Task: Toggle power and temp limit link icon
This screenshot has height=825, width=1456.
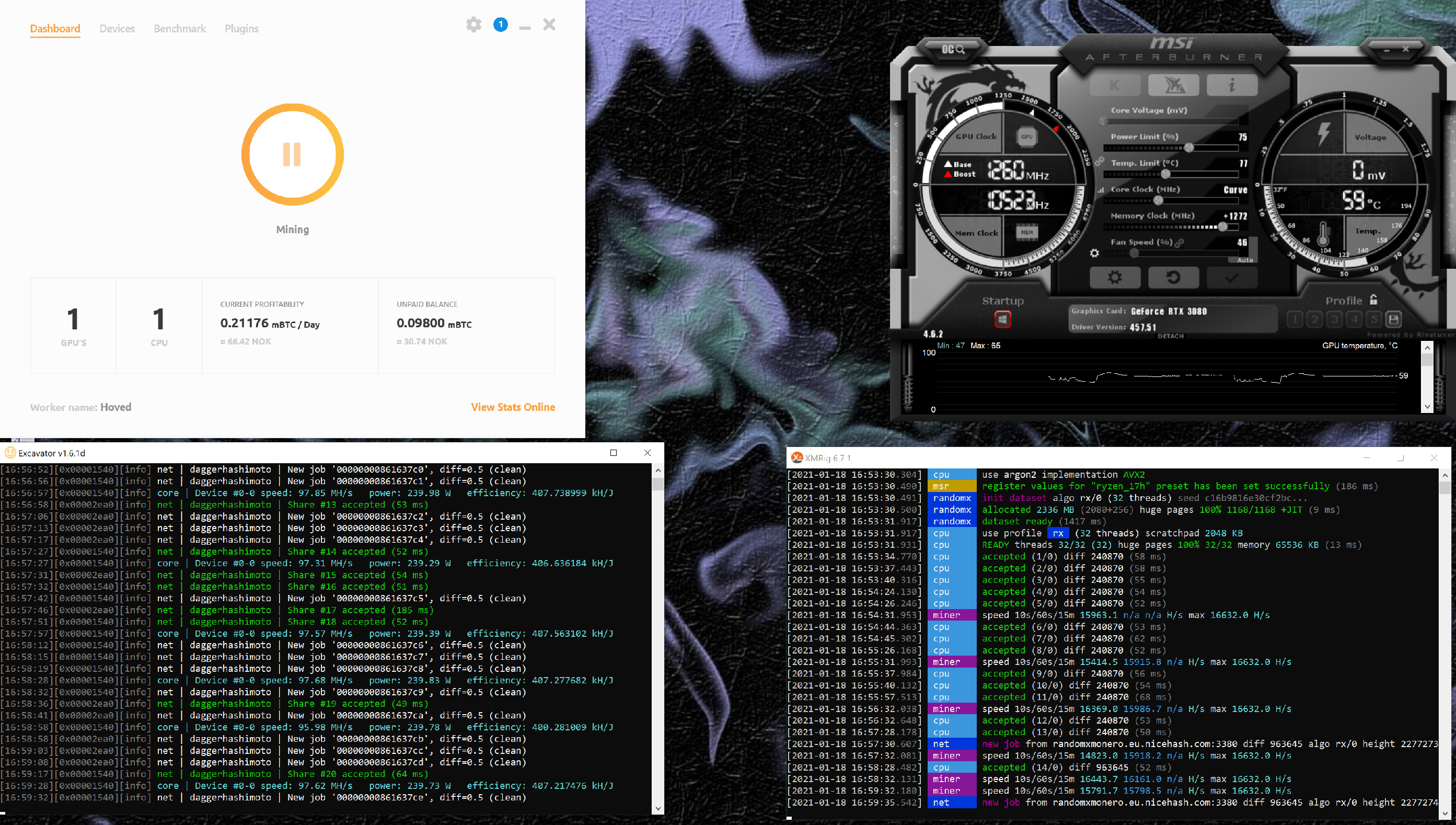Action: click(x=1099, y=162)
